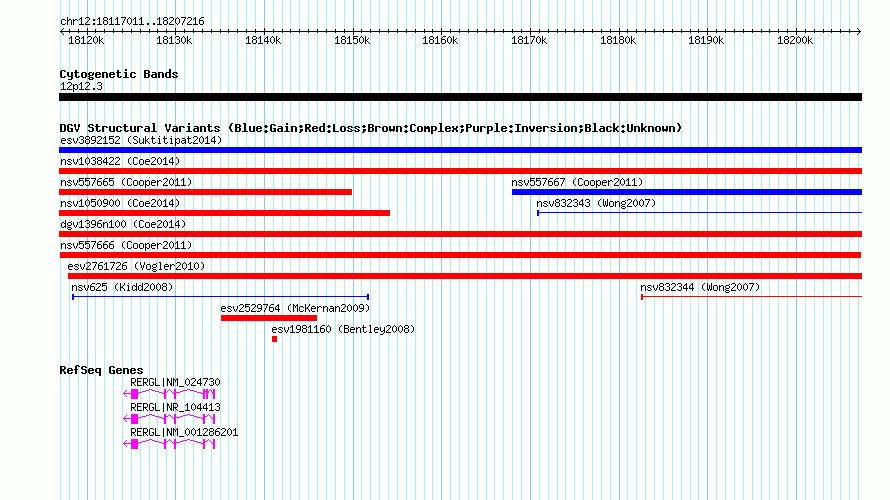Open the nsv1038422 (Coe2014) variant label
The width and height of the screenshot is (890, 500).
[120, 161]
